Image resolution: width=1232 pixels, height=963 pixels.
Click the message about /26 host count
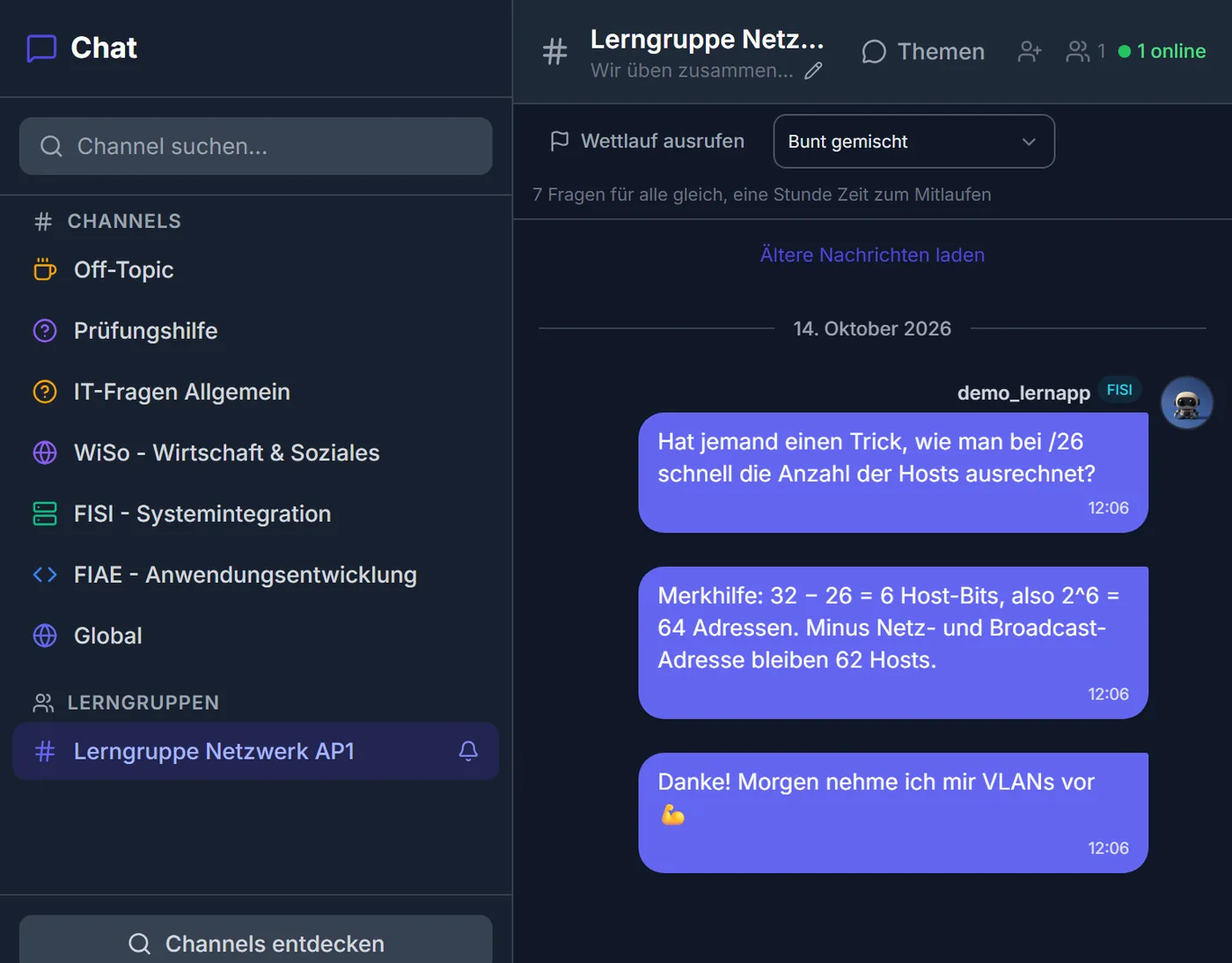coord(893,473)
